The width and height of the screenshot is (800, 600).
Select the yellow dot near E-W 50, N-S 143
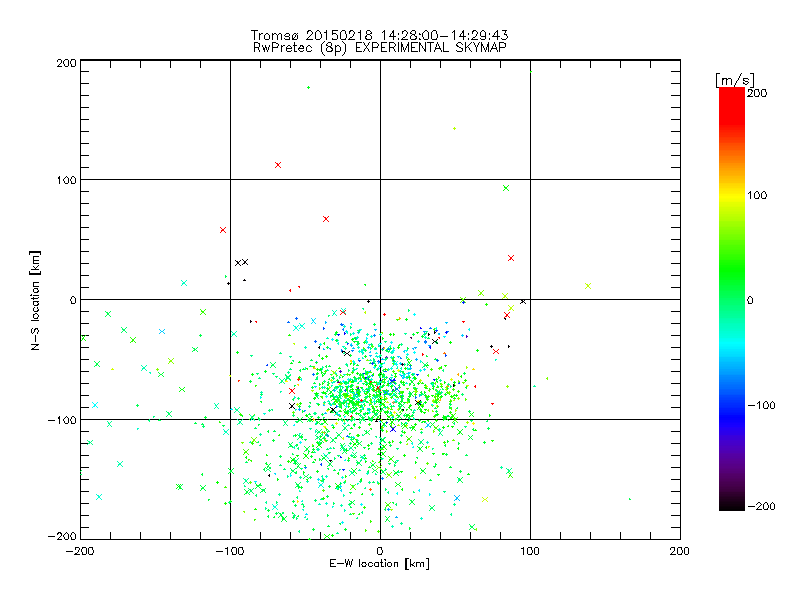coord(455,129)
